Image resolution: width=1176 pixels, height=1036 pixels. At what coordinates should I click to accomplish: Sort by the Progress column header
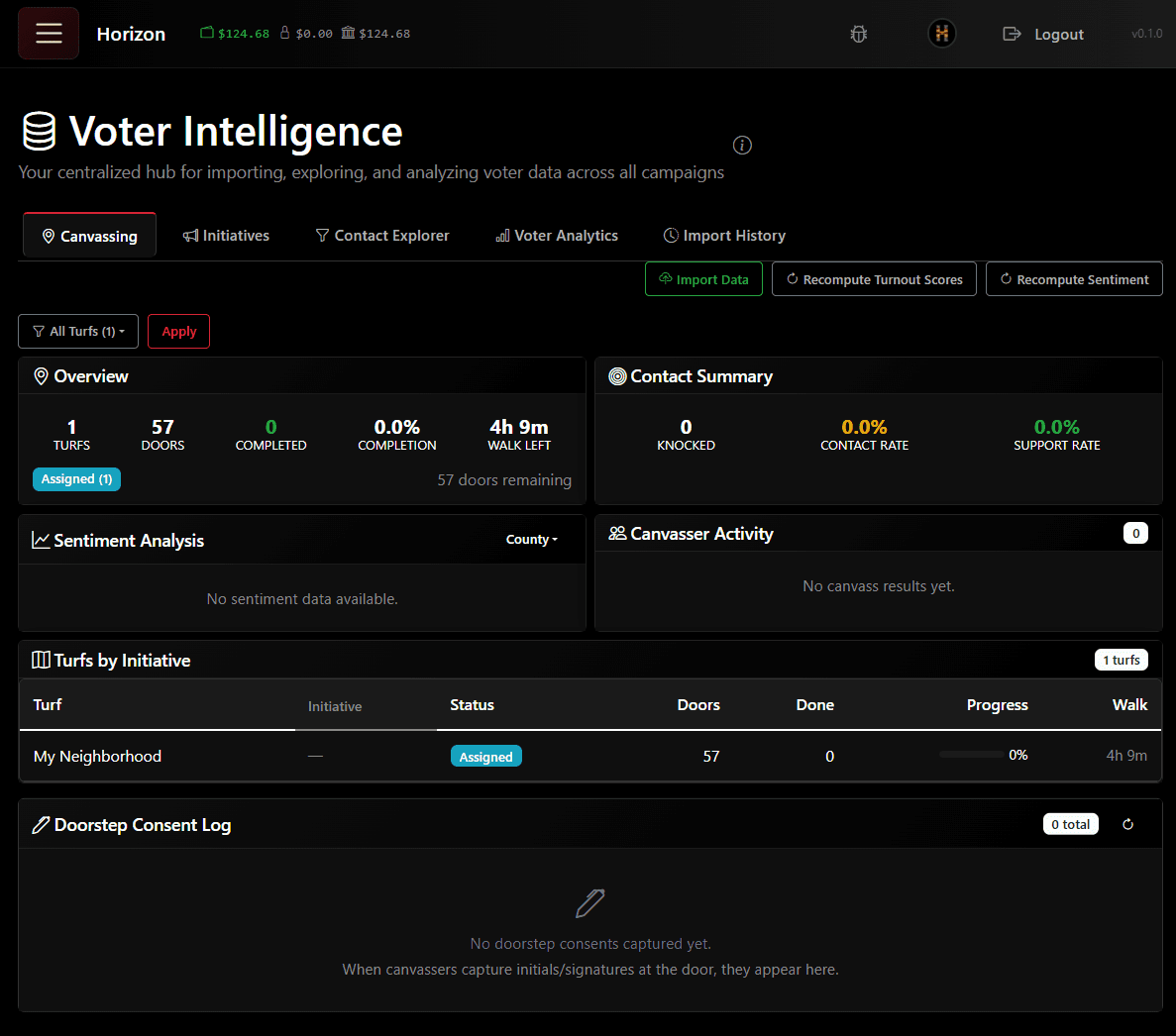coord(997,704)
